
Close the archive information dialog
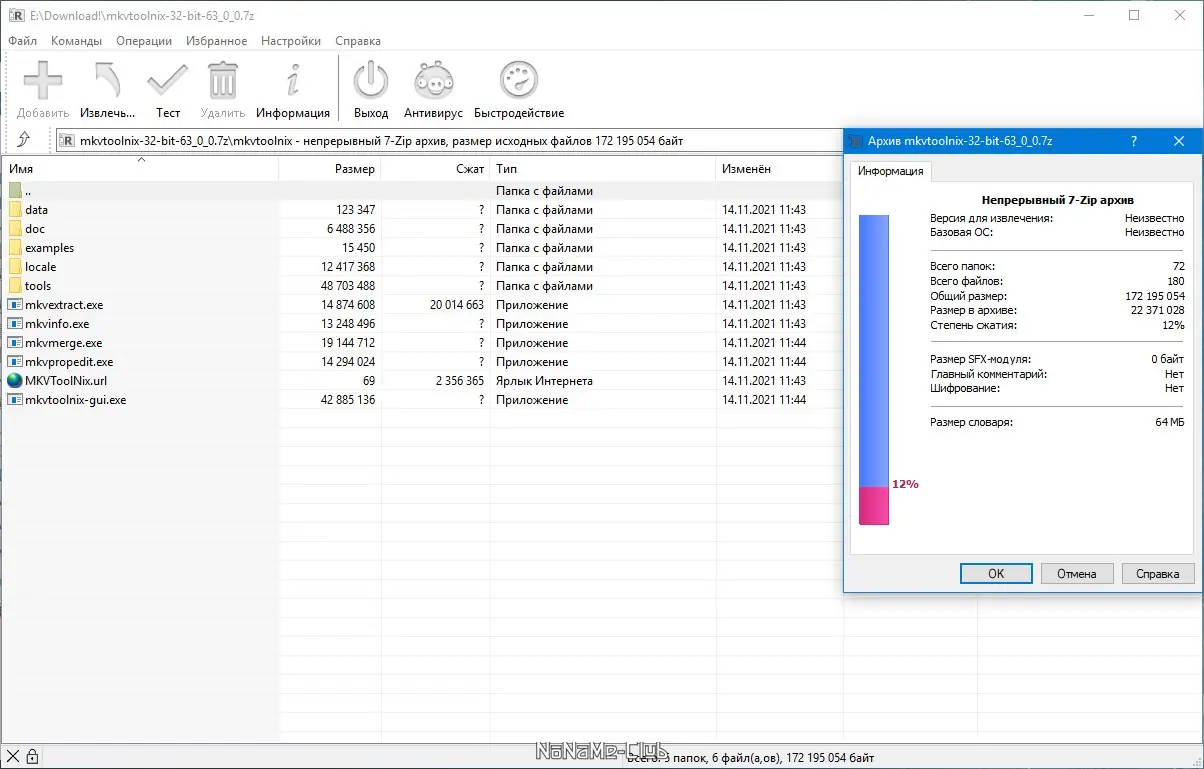click(1179, 141)
